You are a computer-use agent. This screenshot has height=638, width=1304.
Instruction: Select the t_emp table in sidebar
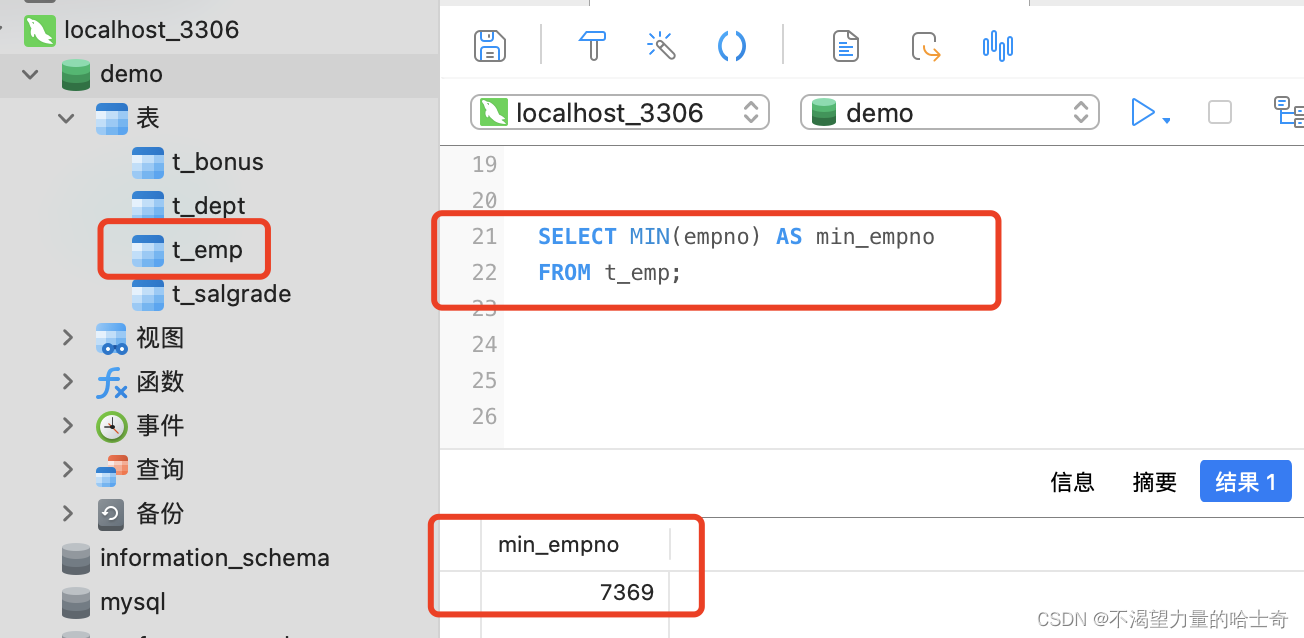[206, 250]
